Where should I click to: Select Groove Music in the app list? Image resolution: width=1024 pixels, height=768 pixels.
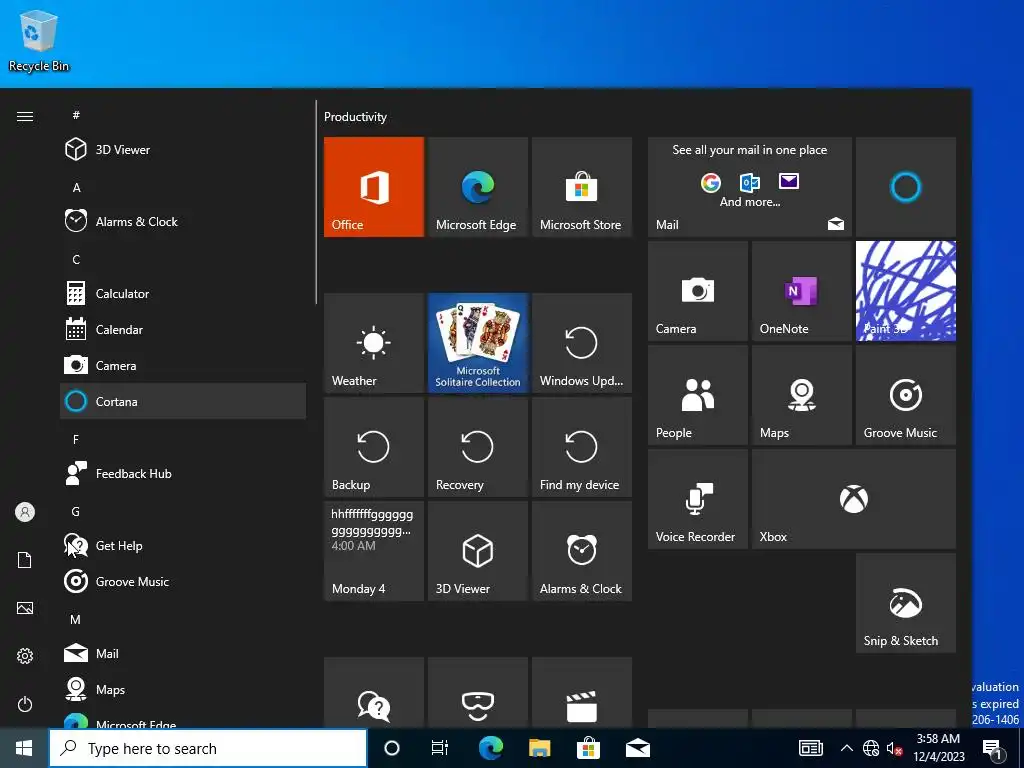[x=183, y=581]
